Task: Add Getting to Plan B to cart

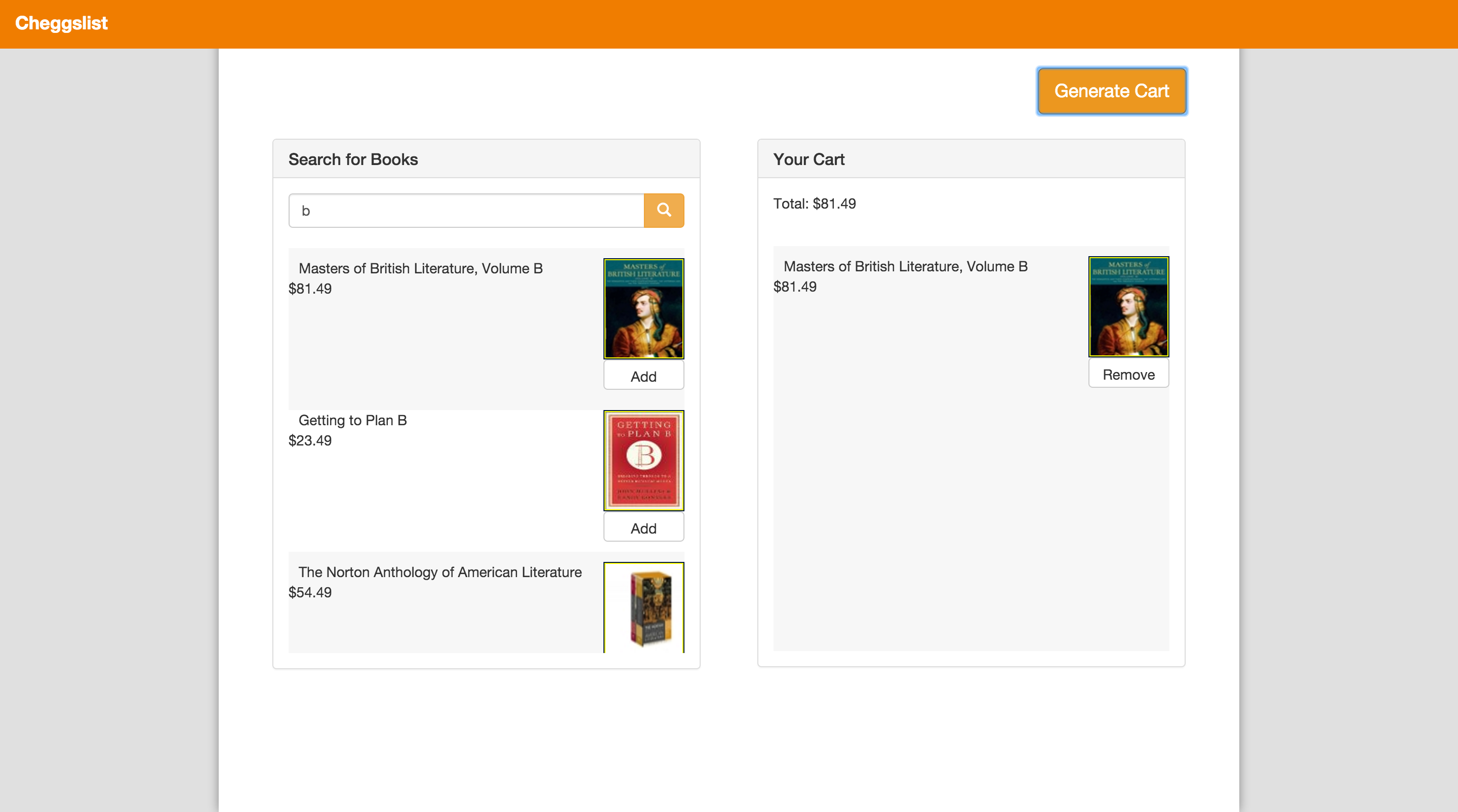Action: pos(643,528)
